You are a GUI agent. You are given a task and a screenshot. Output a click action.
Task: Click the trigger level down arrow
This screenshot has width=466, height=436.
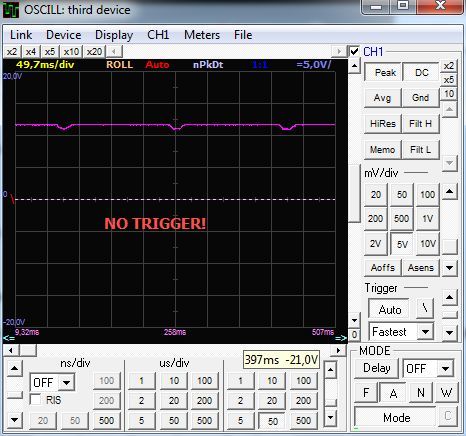(450, 332)
